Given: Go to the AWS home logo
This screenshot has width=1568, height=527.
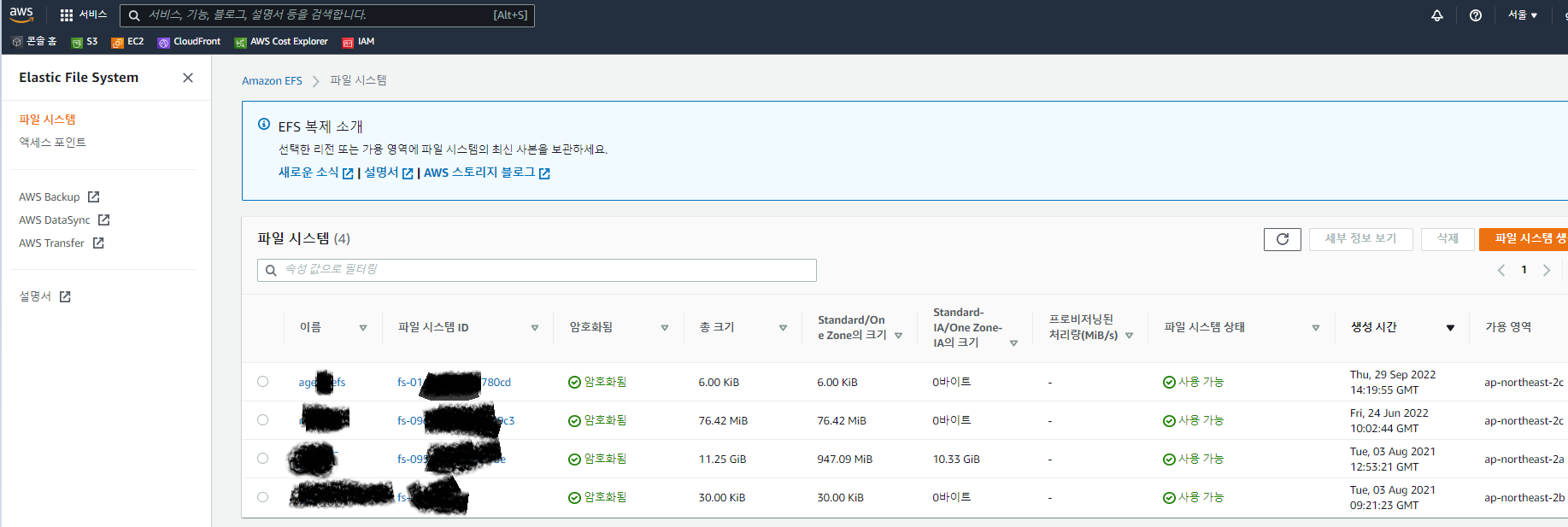Looking at the screenshot, I should [x=21, y=15].
